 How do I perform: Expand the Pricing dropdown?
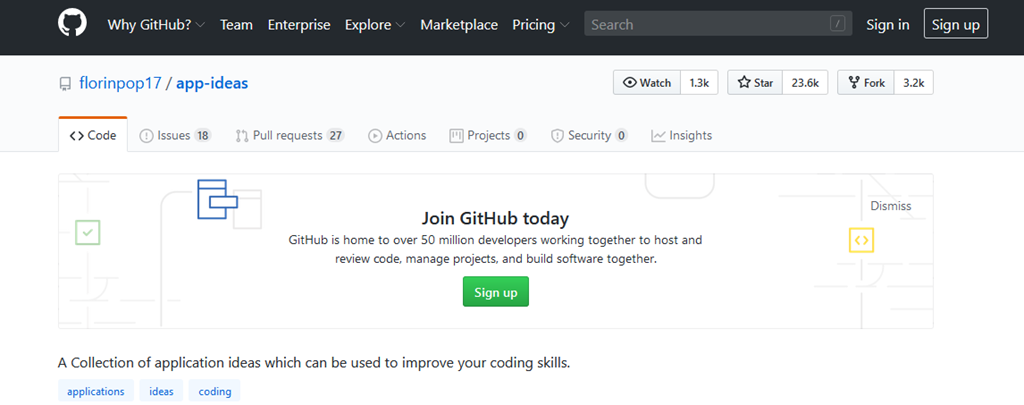tap(541, 25)
